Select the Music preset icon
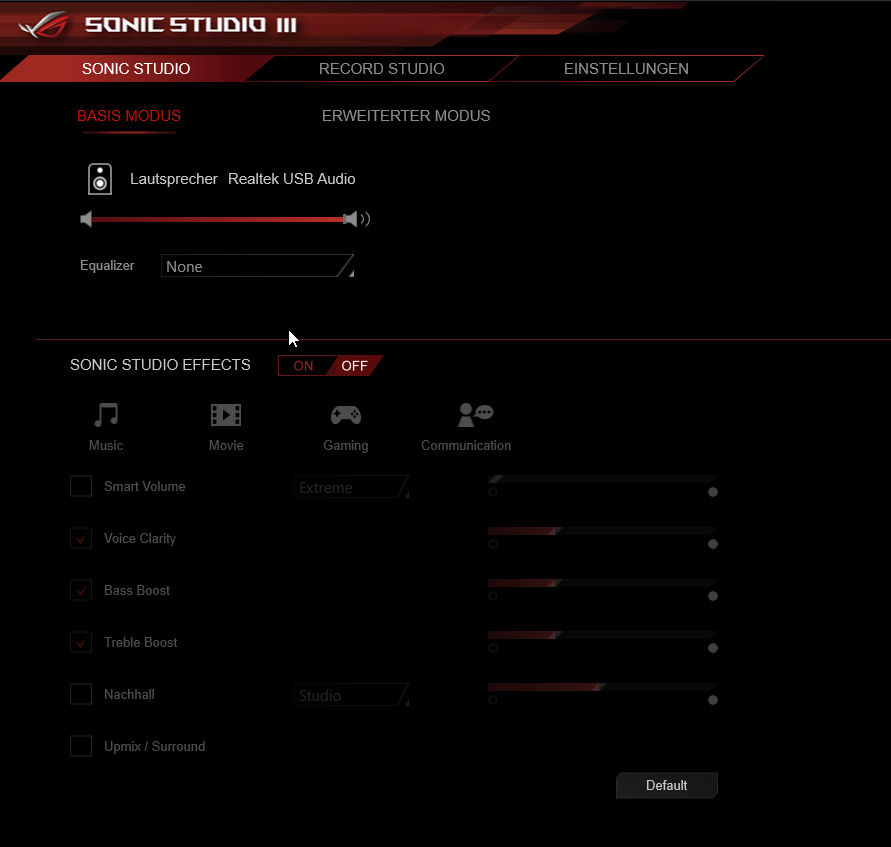The height and width of the screenshot is (847, 891). [x=106, y=415]
